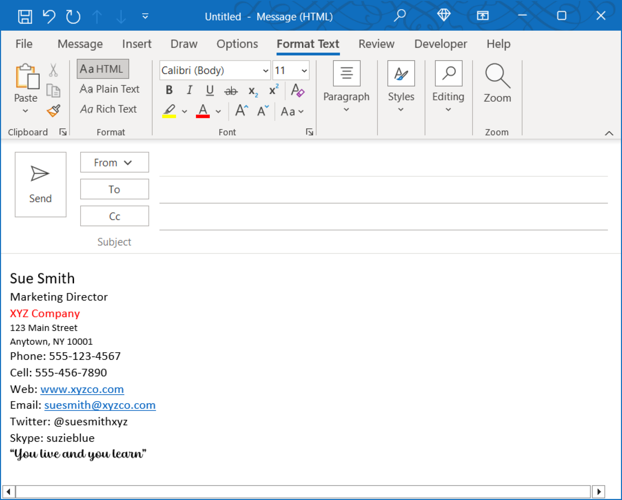Switch message format to Plain Text
The height and width of the screenshot is (500, 622).
110,89
